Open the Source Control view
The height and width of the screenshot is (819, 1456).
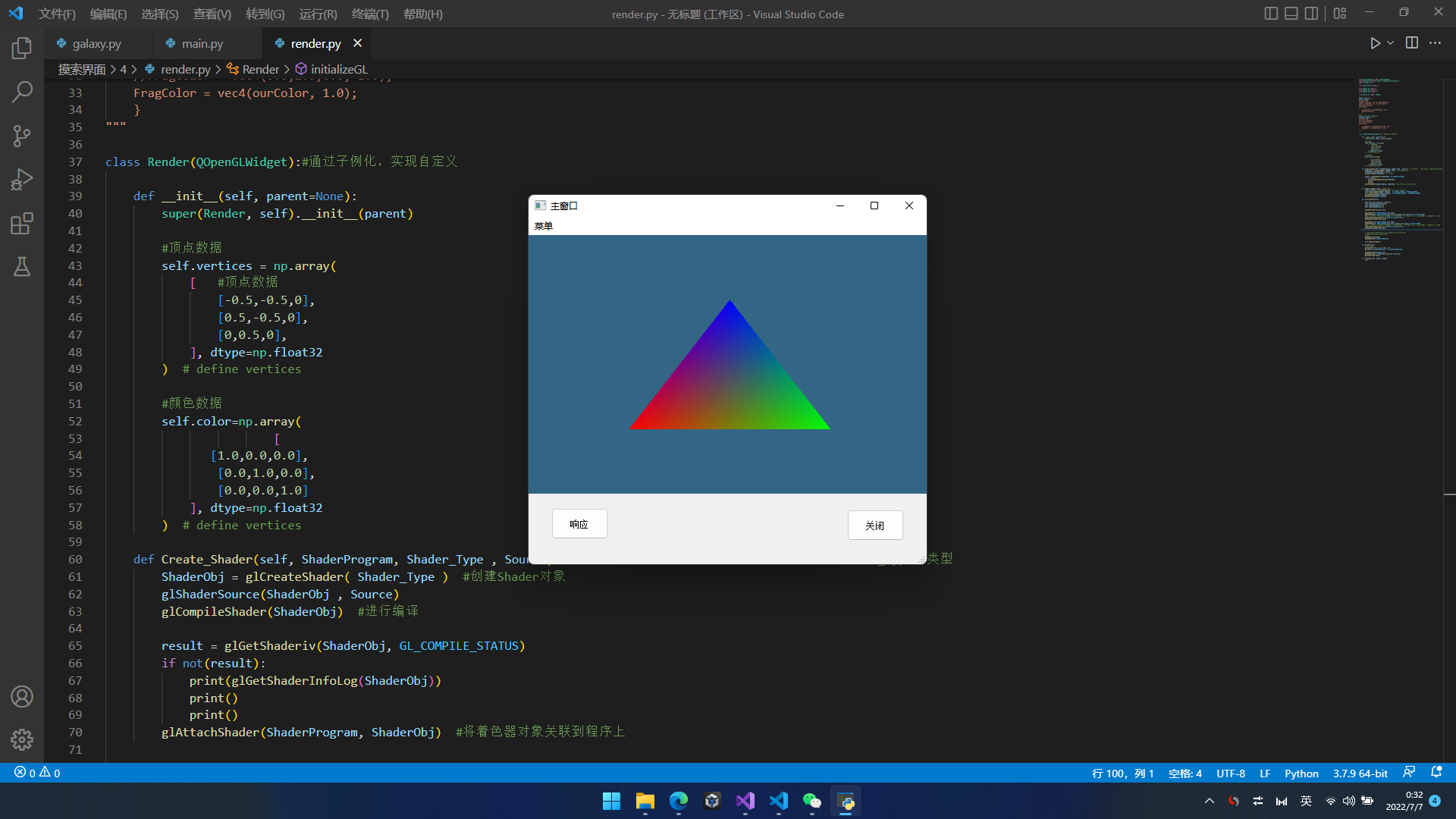click(x=22, y=136)
